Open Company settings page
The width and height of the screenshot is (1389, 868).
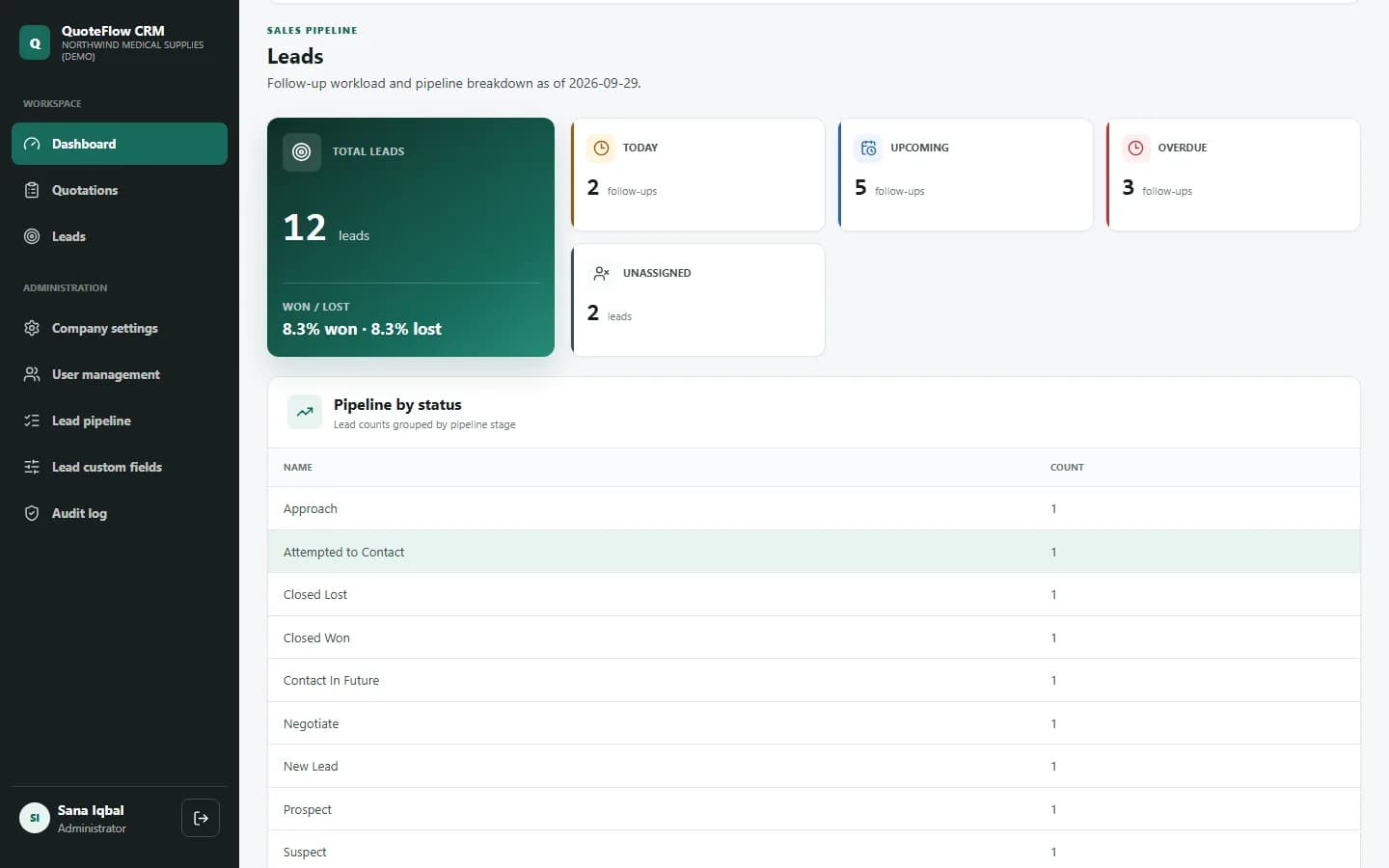[x=120, y=328]
